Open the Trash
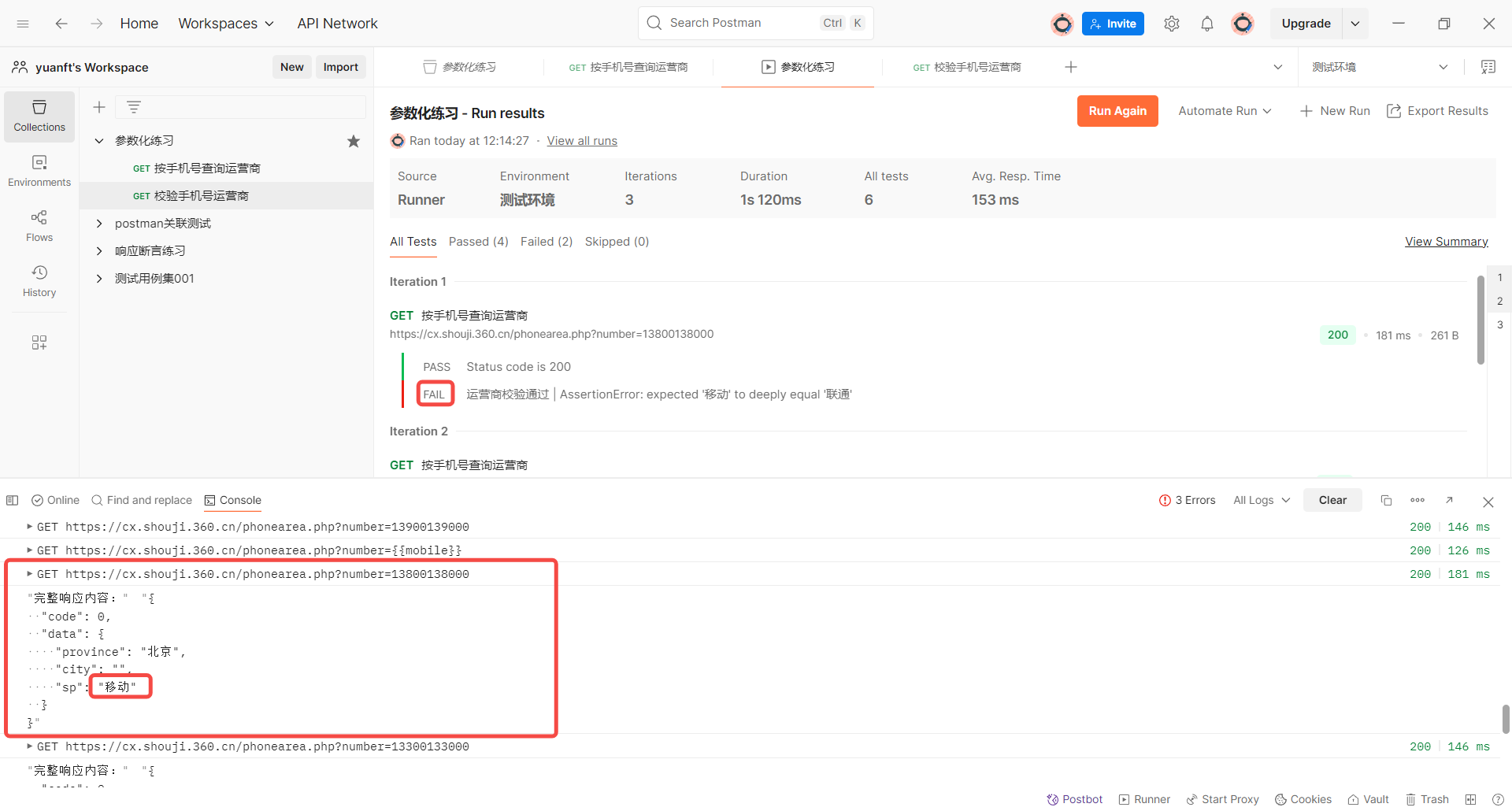Viewport: 1512px width, 811px height. pos(1427,799)
